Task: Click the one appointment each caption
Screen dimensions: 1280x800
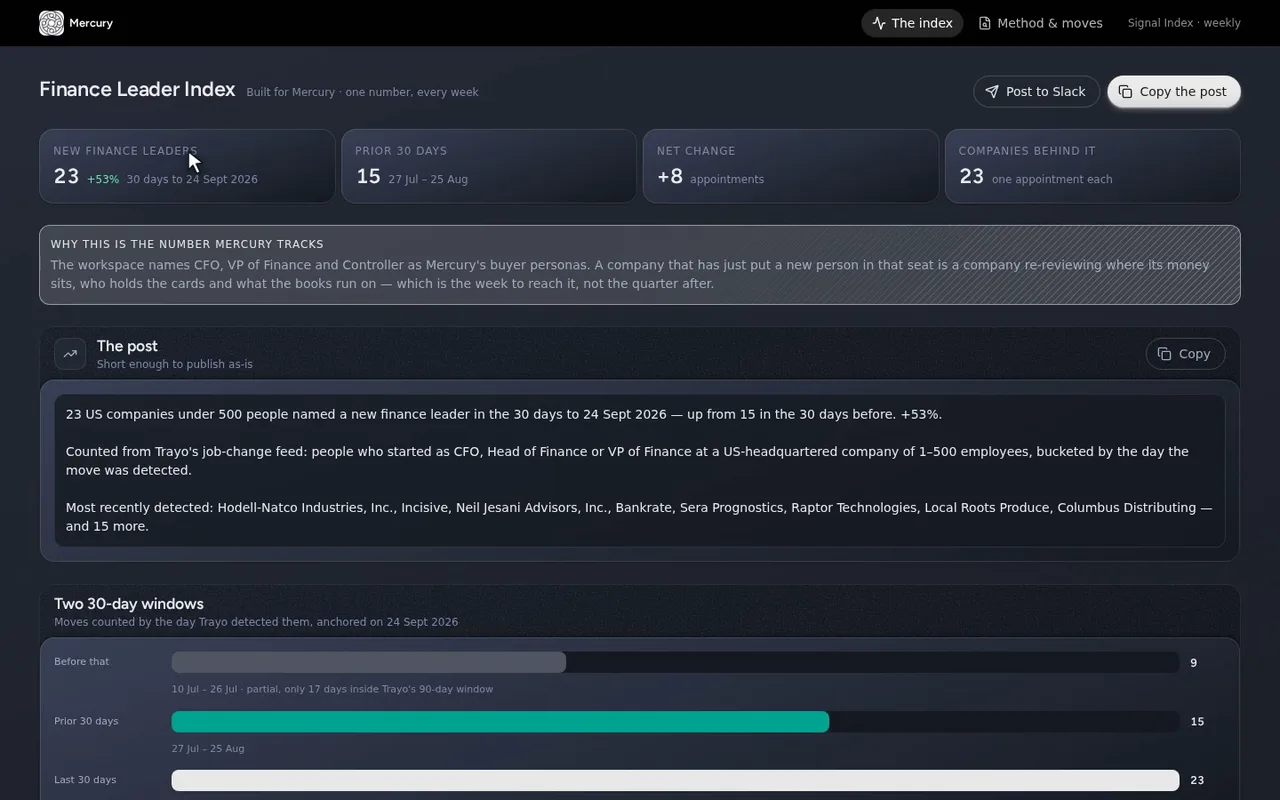Action: coord(1052,180)
